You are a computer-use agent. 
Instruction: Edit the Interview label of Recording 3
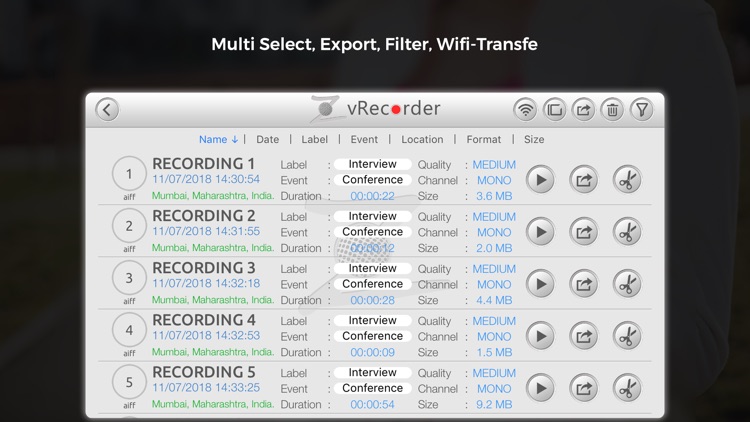(373, 268)
